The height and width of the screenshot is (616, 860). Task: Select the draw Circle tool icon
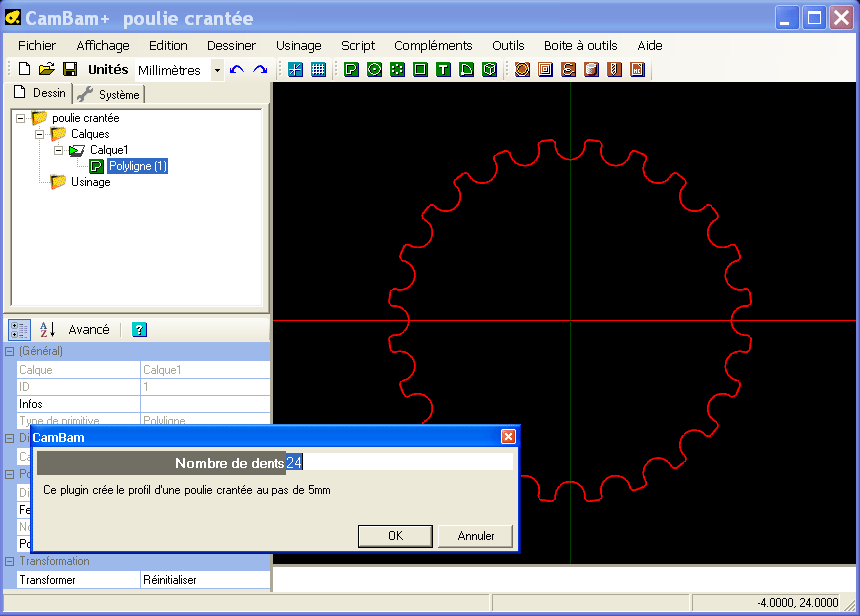[374, 69]
